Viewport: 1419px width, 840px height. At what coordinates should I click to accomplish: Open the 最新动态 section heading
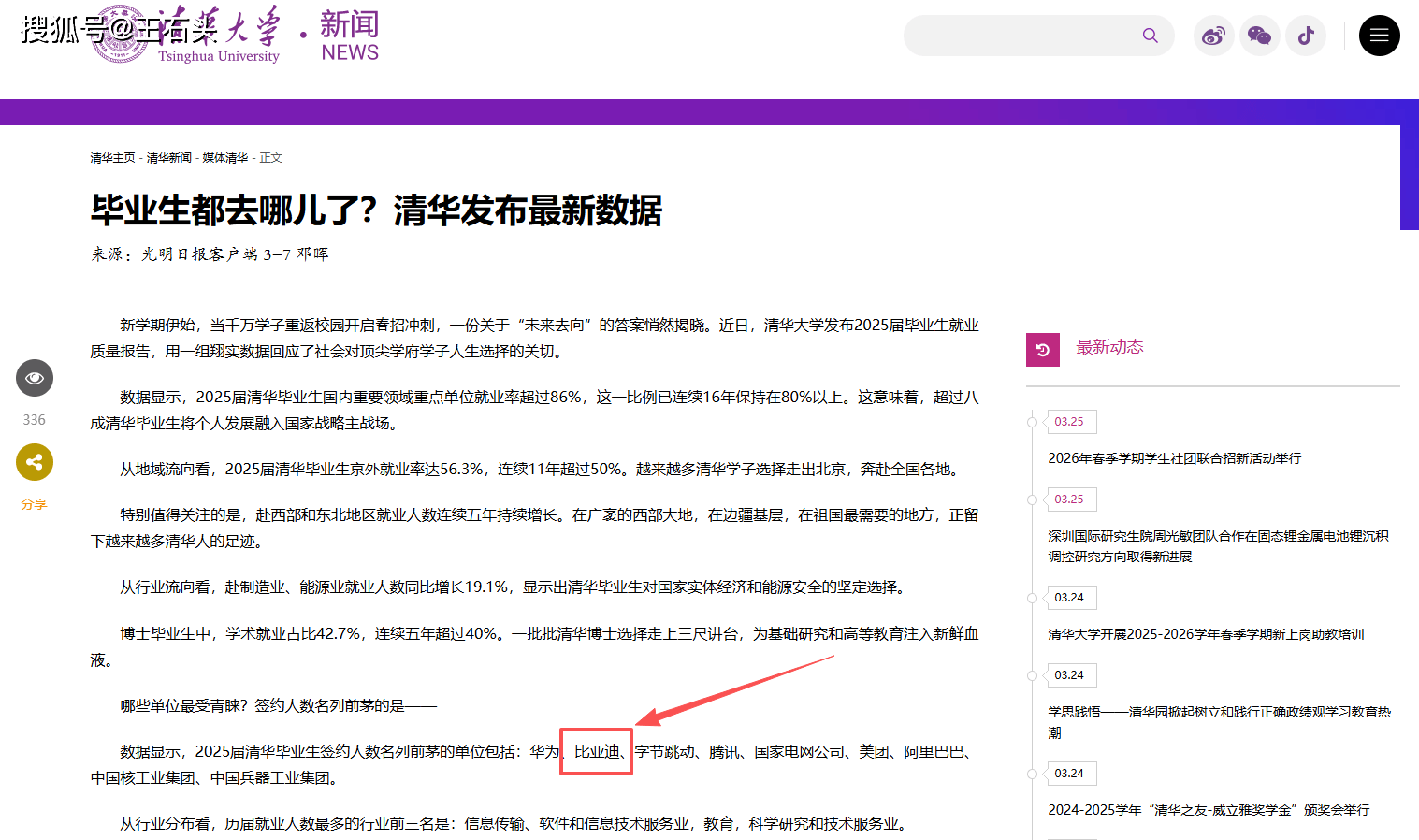1109,347
